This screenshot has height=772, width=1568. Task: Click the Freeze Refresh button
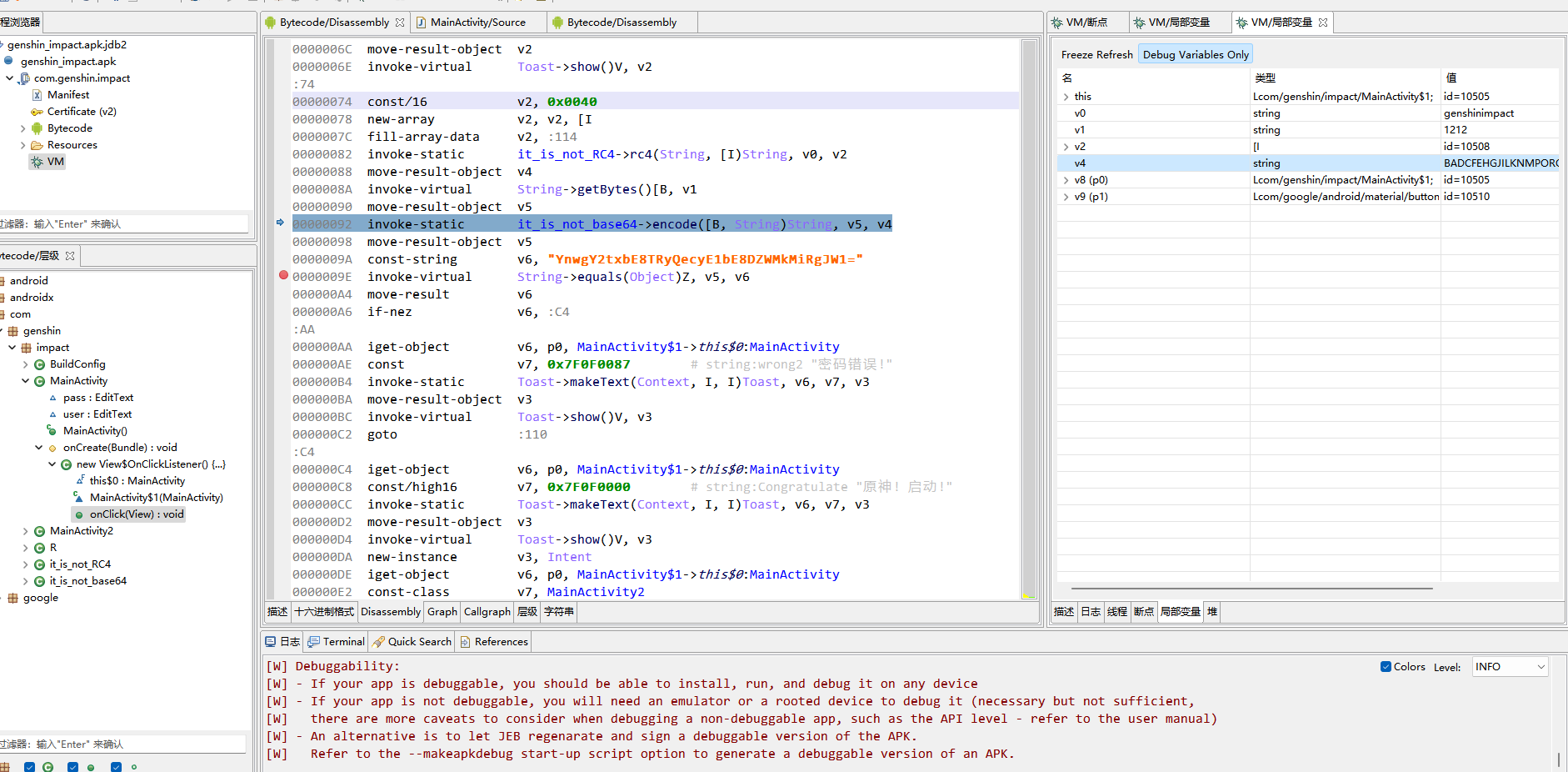1096,54
